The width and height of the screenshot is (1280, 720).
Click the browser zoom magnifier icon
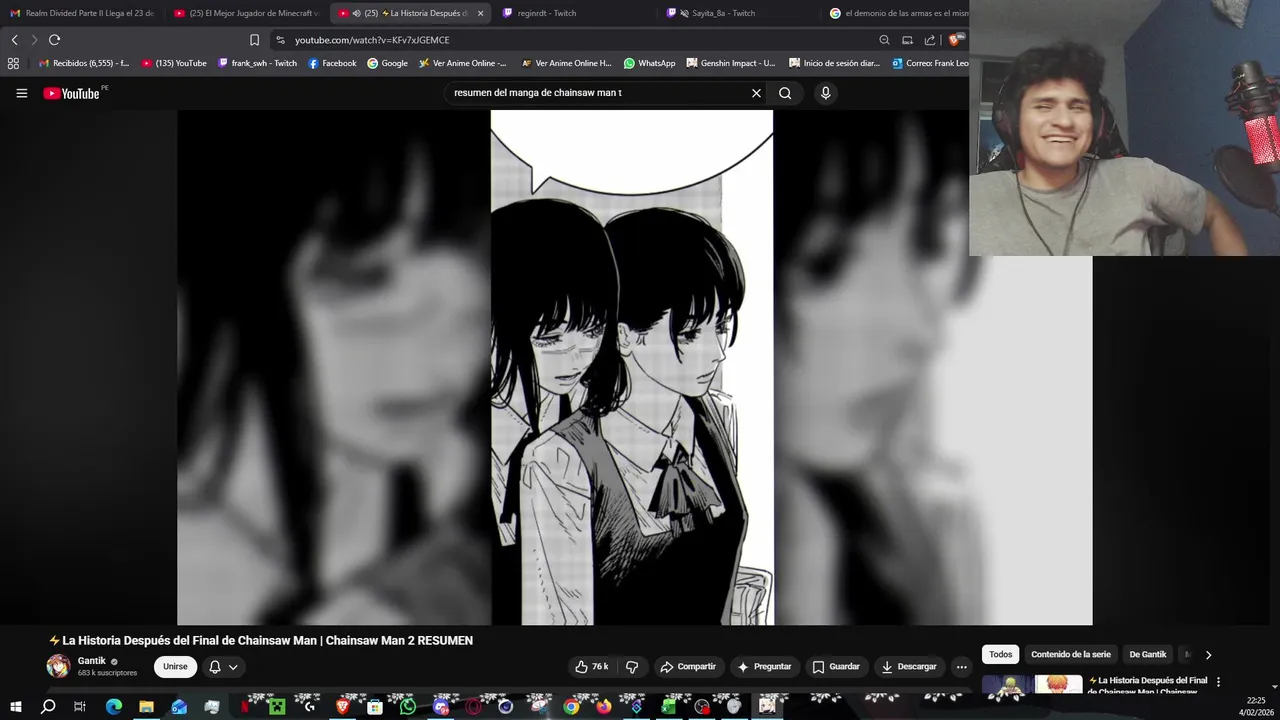[x=884, y=40]
